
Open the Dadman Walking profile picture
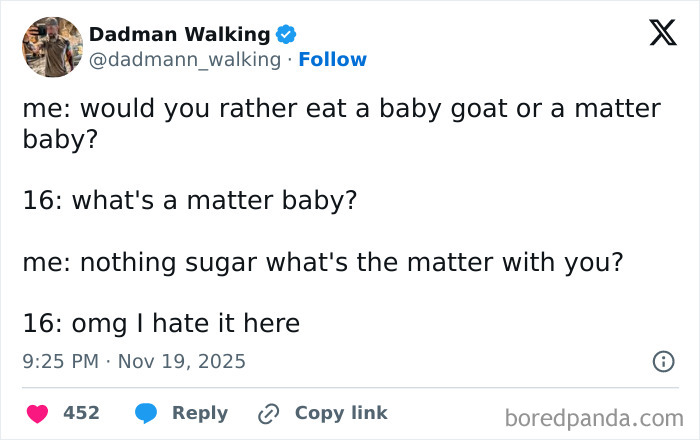point(52,47)
